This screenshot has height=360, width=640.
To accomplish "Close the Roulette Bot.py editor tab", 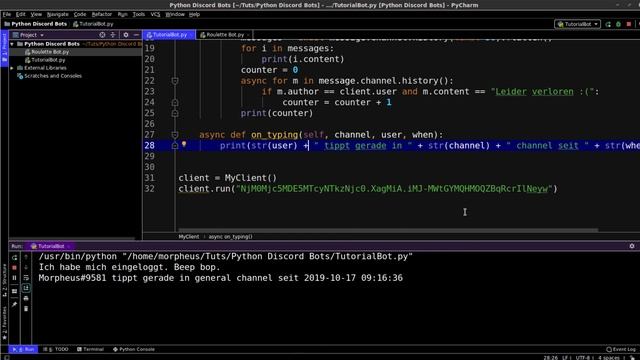I will [x=248, y=35].
